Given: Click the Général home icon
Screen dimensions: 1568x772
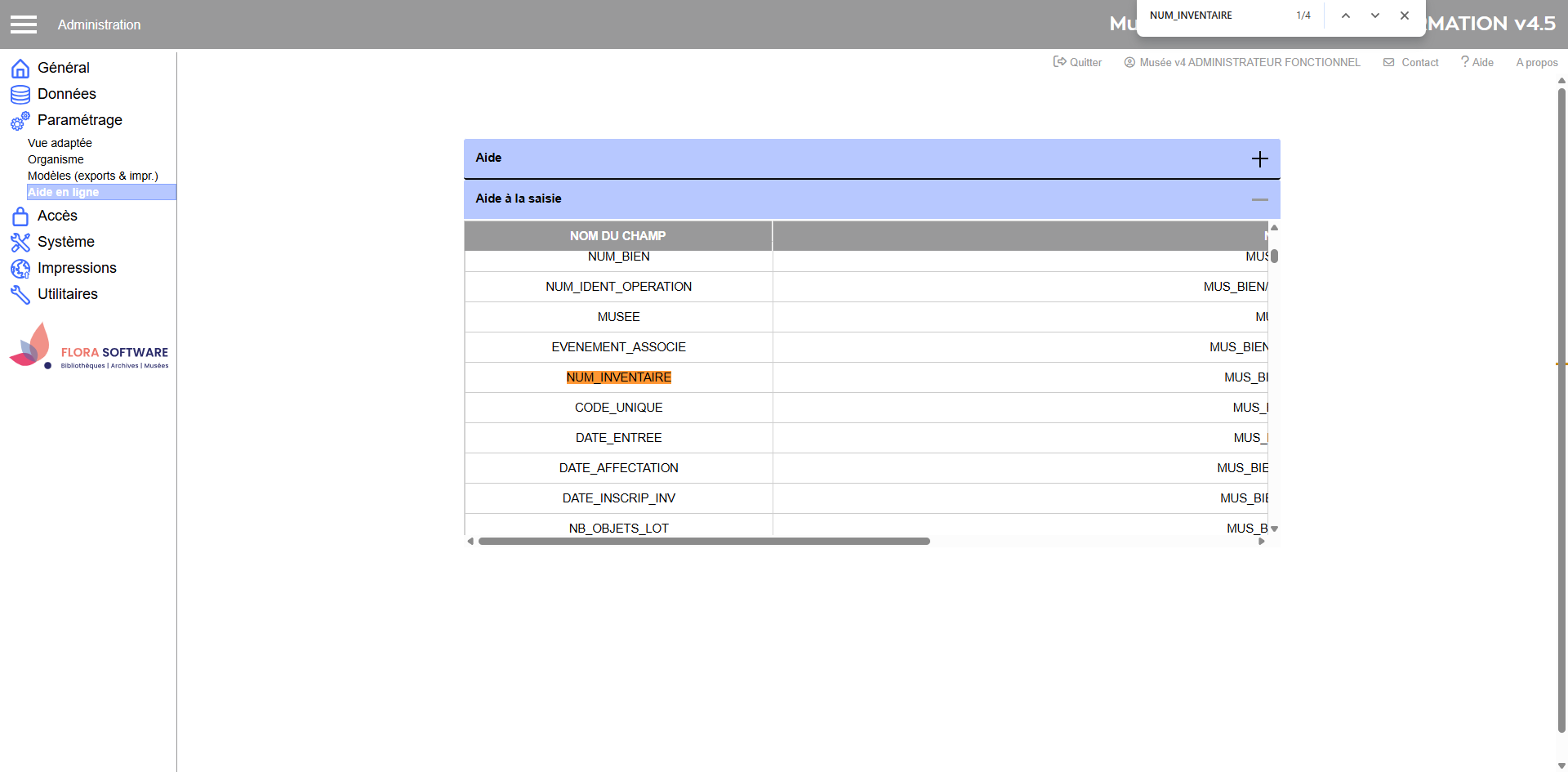Looking at the screenshot, I should (20, 69).
